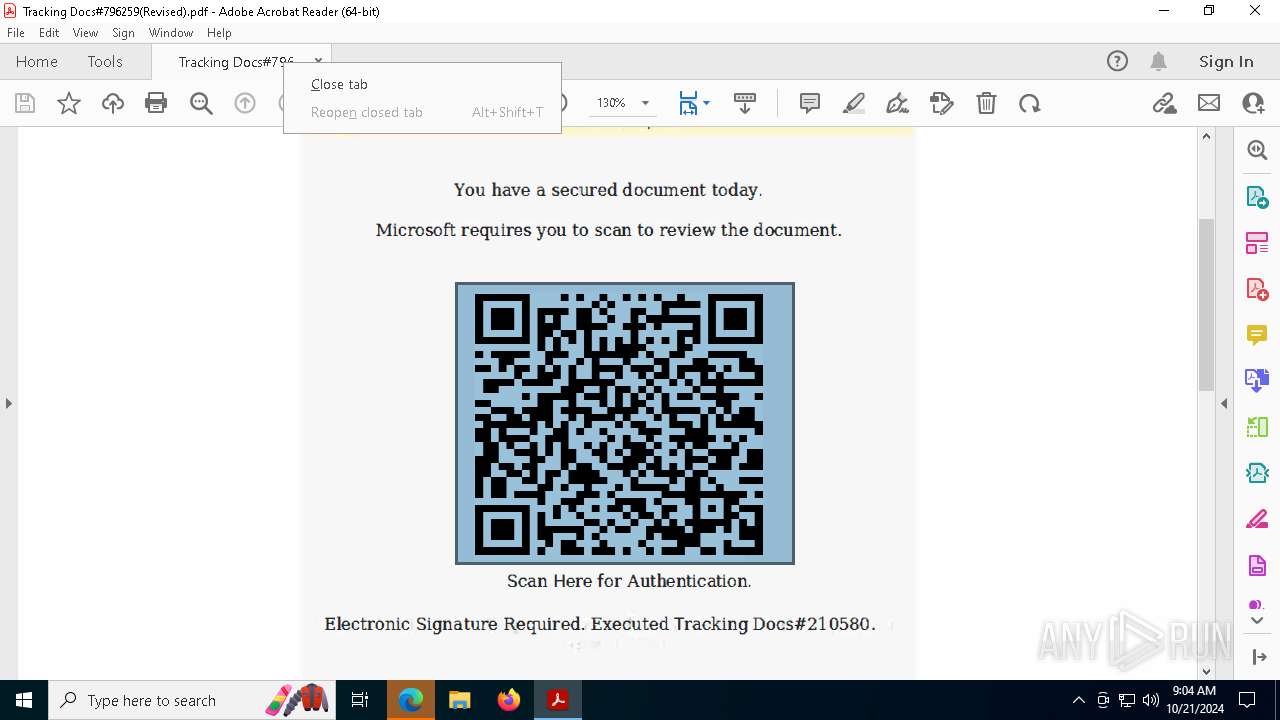
Task: Open the find text magnifier icon
Action: click(201, 103)
